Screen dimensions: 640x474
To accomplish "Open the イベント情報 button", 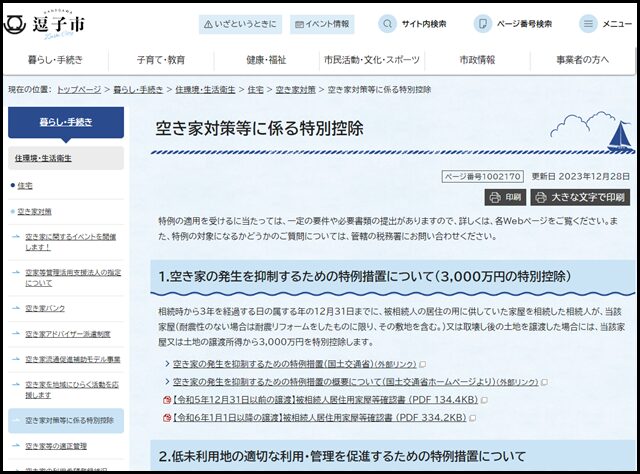I will click(x=322, y=24).
